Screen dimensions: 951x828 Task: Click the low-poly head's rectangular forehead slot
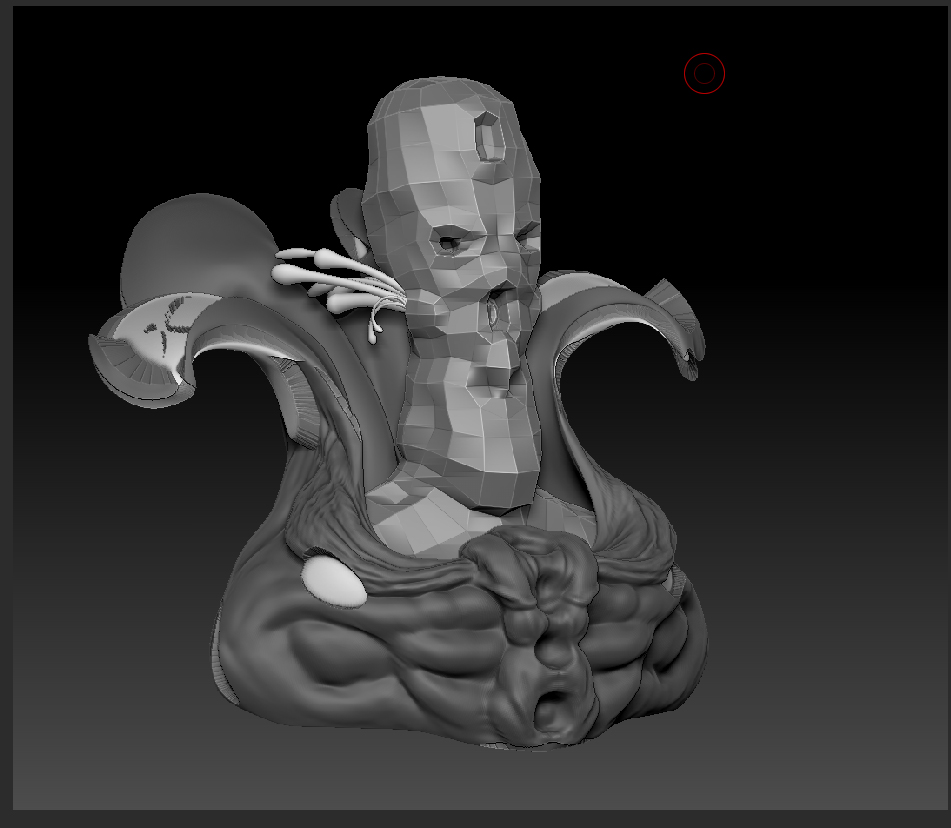(x=489, y=136)
